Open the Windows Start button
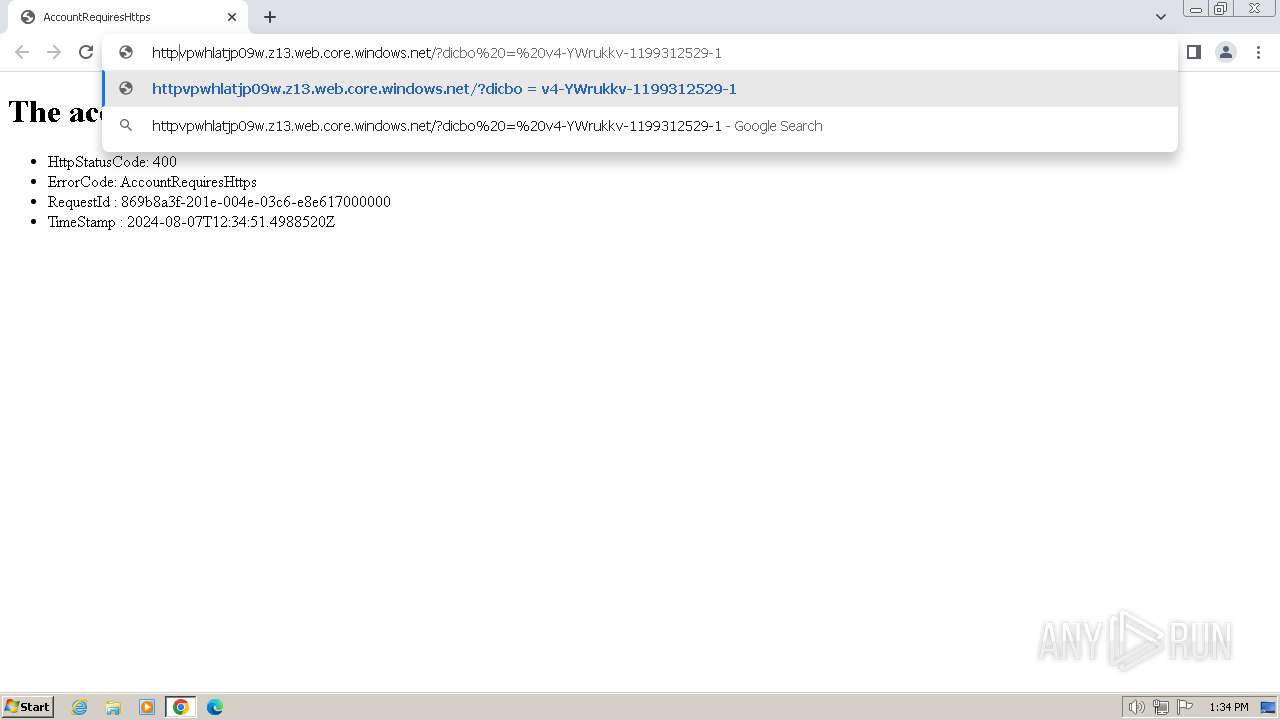The width and height of the screenshot is (1280, 720). [28, 707]
